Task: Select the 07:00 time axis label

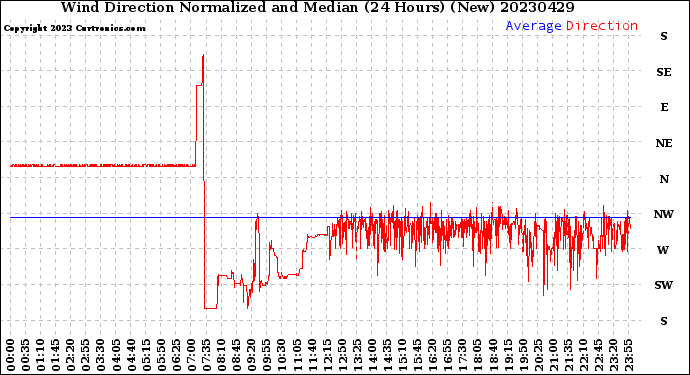Action: tap(191, 355)
